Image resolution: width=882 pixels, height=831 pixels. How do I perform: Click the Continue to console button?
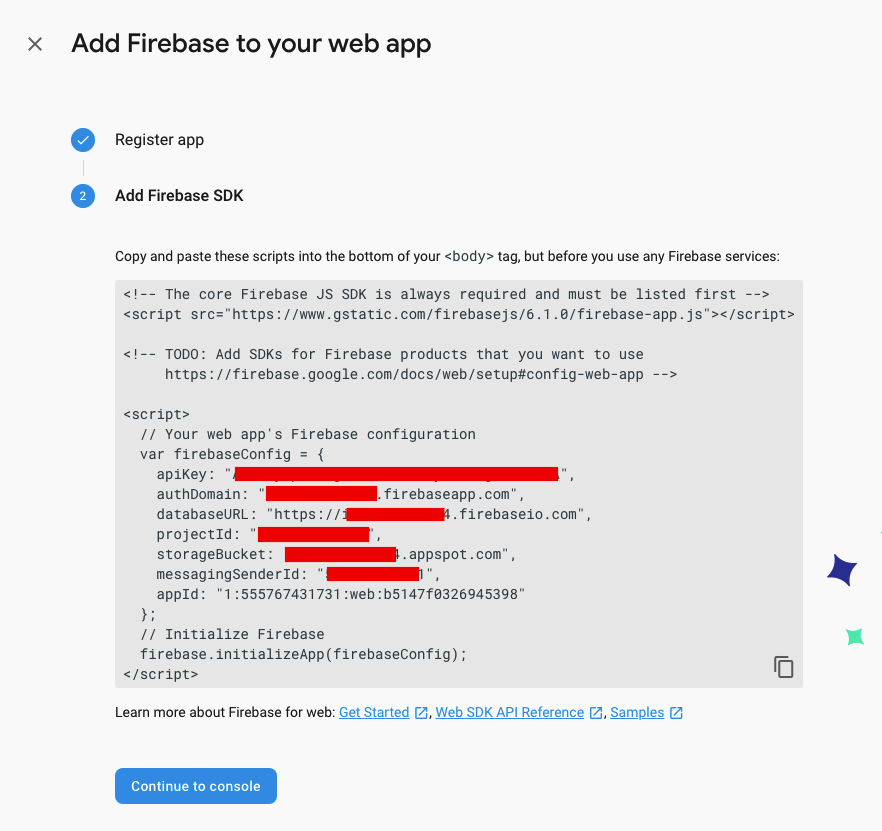click(196, 786)
